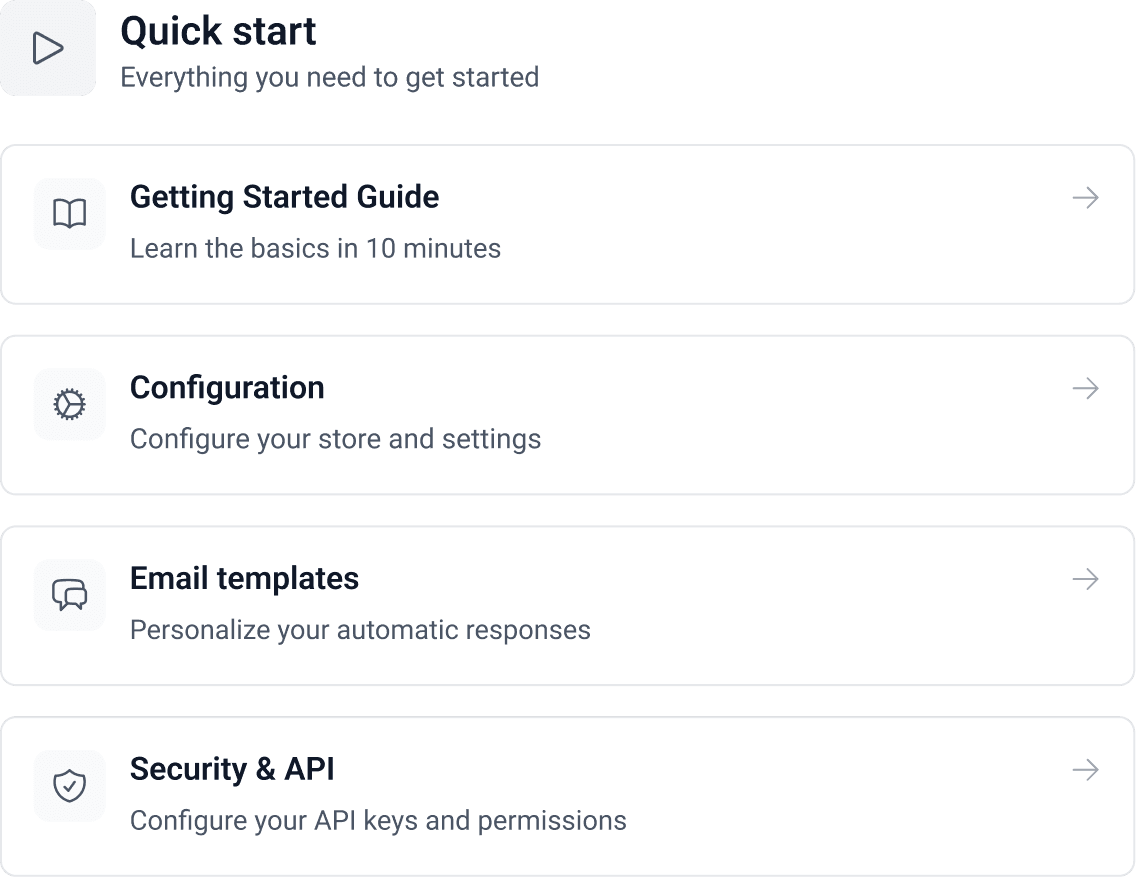
Task: Click the chat bubbles icon for Email templates
Action: tap(69, 595)
